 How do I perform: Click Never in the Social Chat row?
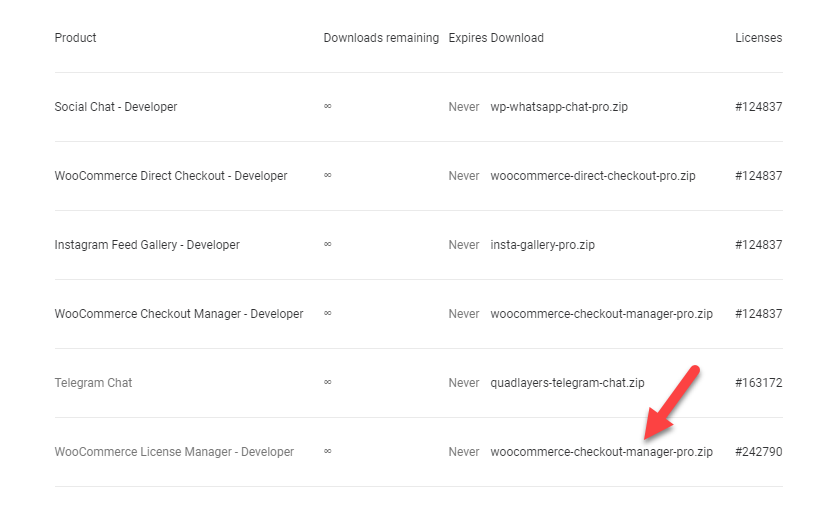tap(464, 107)
